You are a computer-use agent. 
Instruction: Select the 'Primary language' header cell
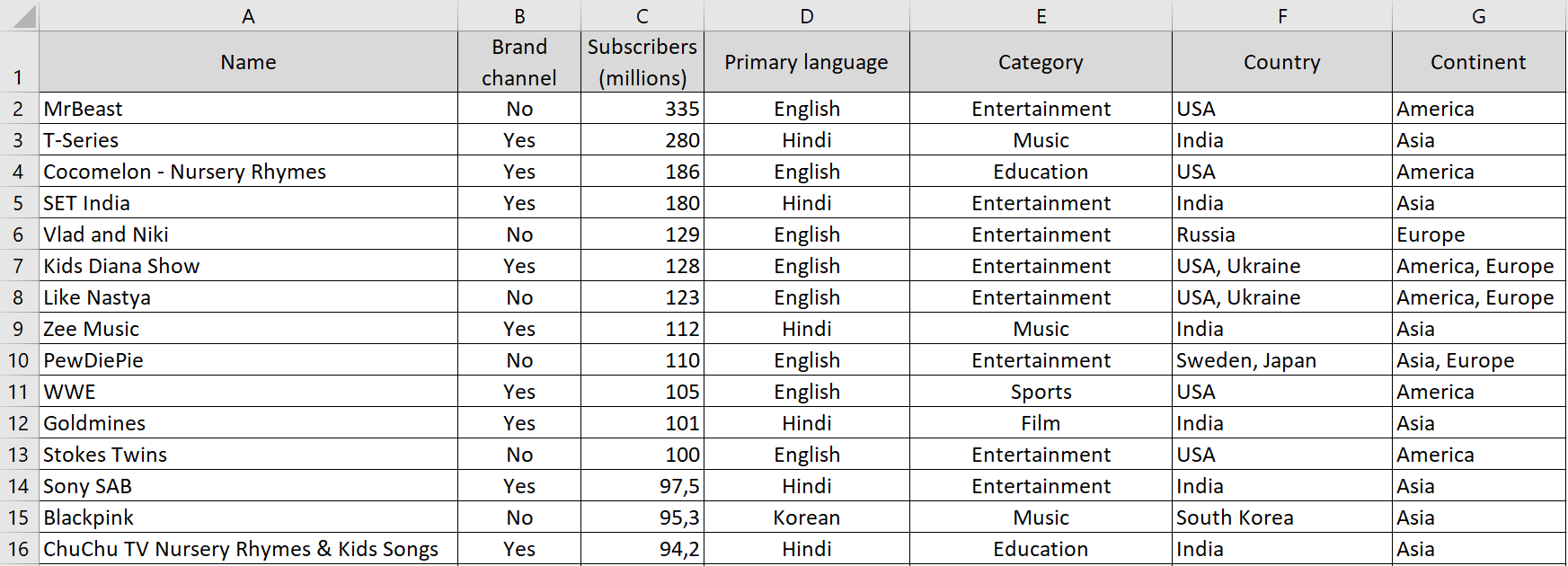[806, 62]
